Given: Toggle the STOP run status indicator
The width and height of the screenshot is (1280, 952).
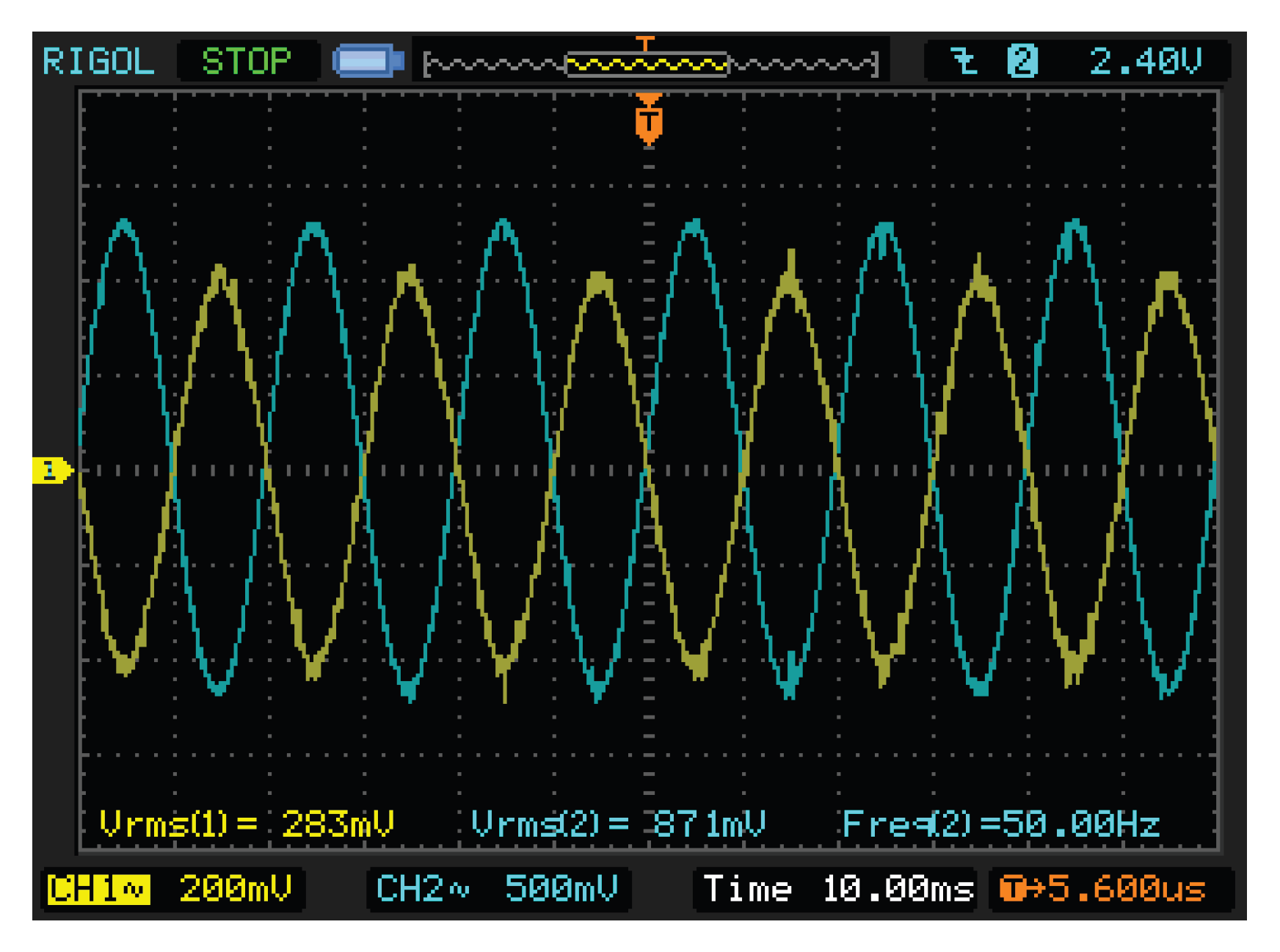Looking at the screenshot, I should coord(247,62).
